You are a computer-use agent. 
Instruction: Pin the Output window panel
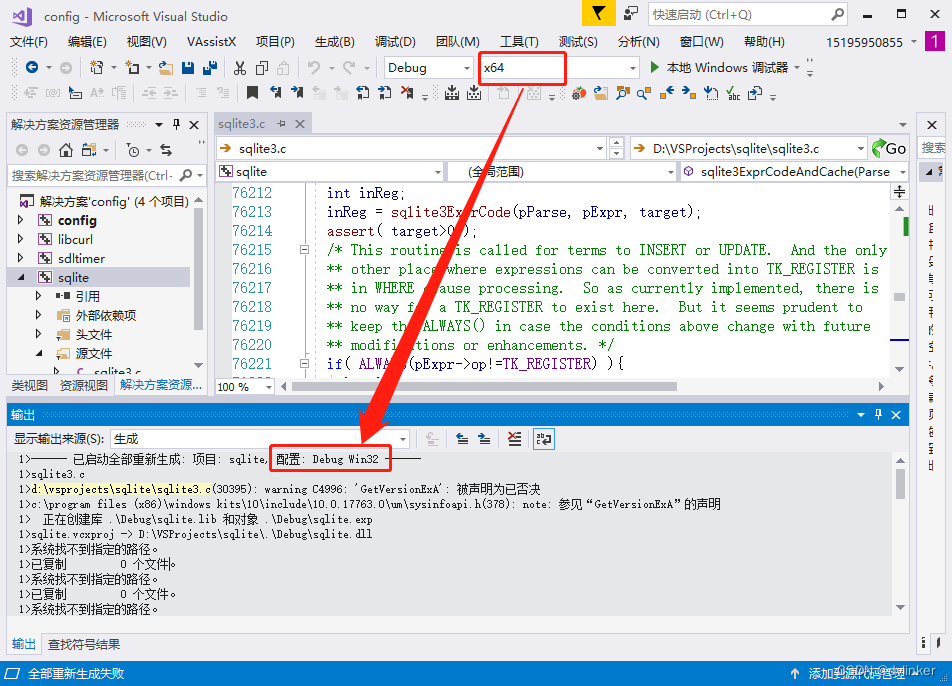tap(878, 415)
